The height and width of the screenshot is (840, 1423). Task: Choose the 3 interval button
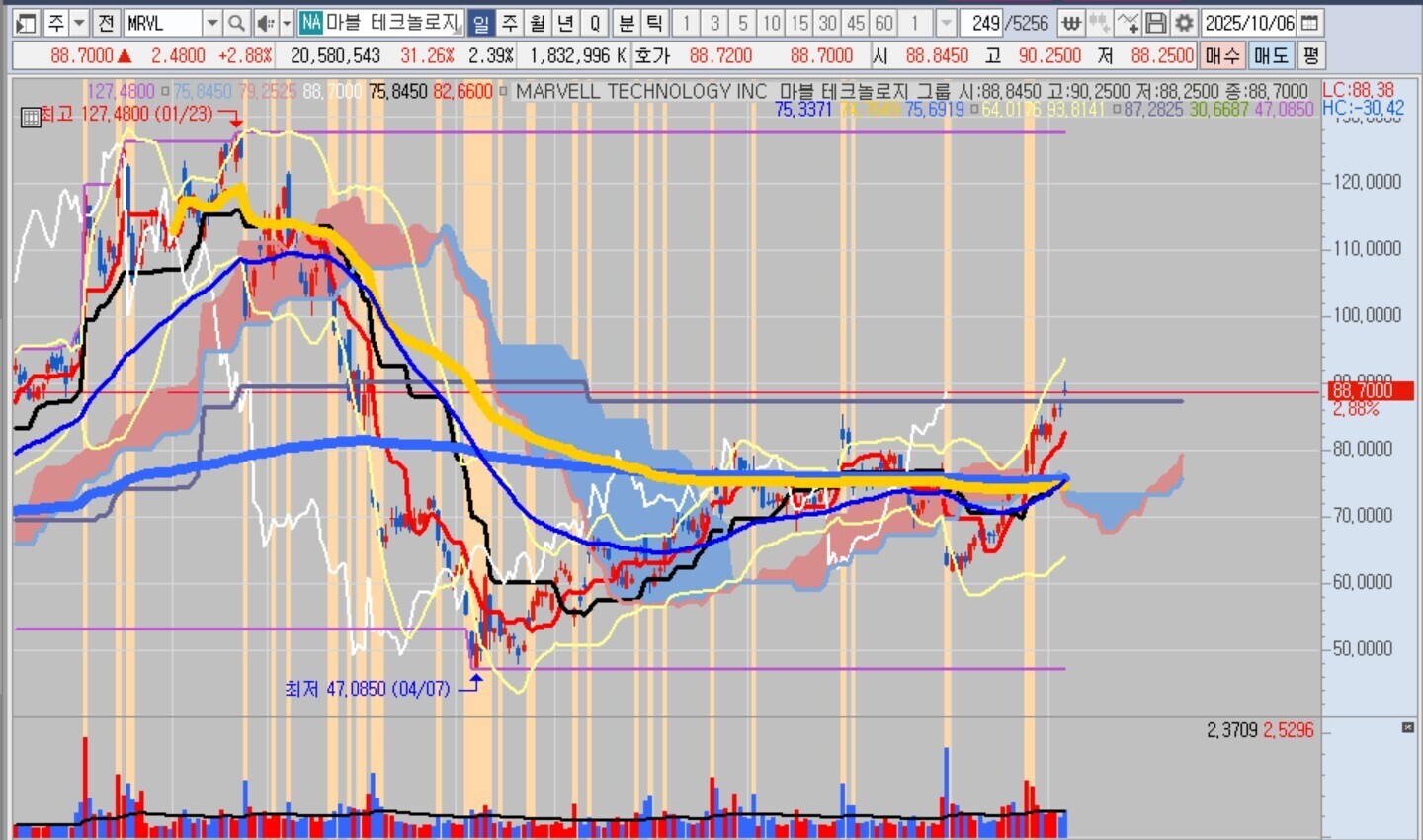714,23
